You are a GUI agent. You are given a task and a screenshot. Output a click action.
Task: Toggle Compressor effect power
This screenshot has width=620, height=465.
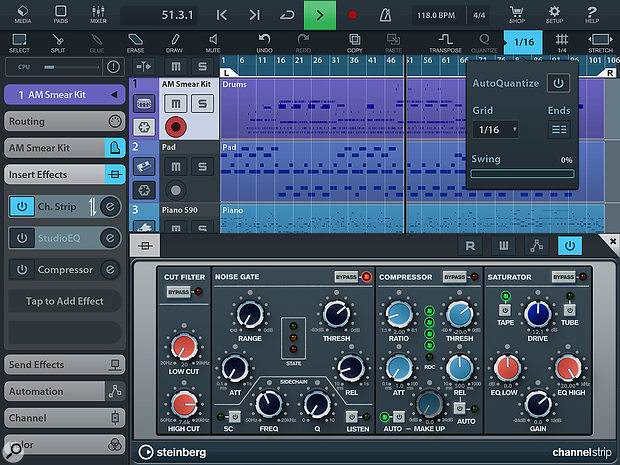pyautogui.click(x=22, y=270)
